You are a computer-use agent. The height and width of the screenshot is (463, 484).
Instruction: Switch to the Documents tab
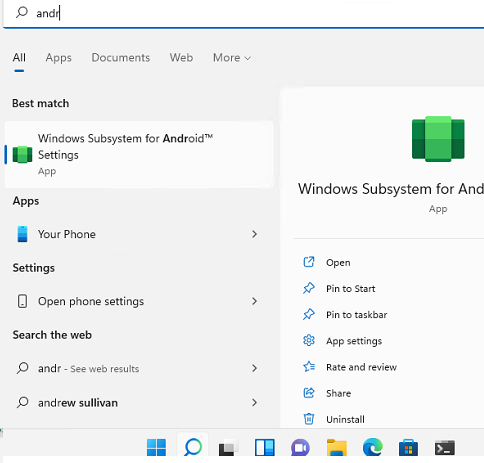[121, 58]
